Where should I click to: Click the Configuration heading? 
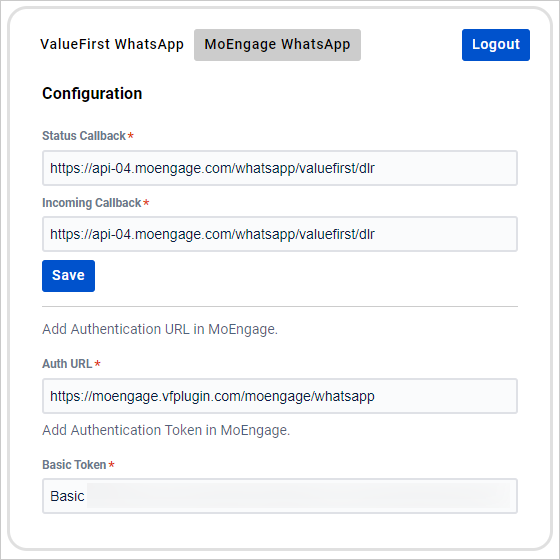[92, 94]
